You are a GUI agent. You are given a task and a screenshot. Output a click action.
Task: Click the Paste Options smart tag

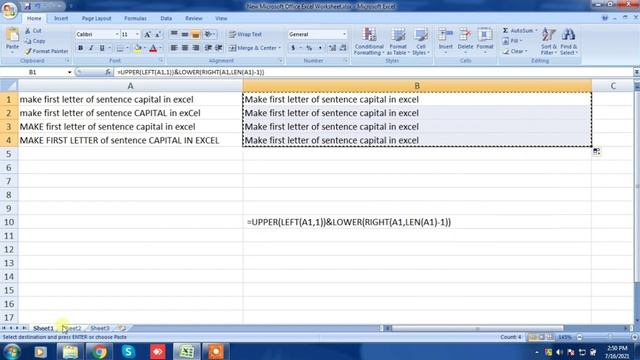coord(596,151)
